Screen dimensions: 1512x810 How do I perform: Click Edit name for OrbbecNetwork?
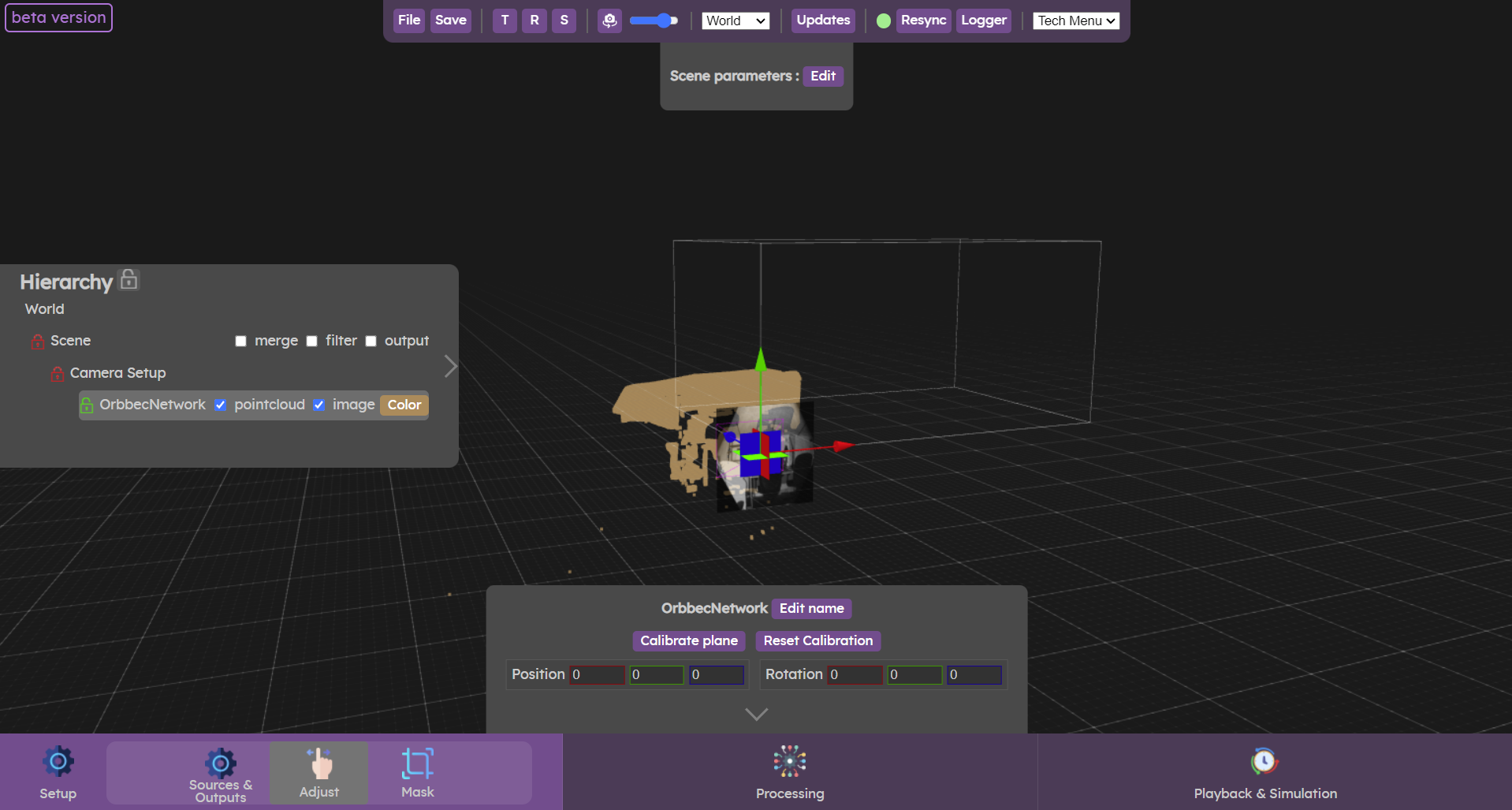pos(810,608)
